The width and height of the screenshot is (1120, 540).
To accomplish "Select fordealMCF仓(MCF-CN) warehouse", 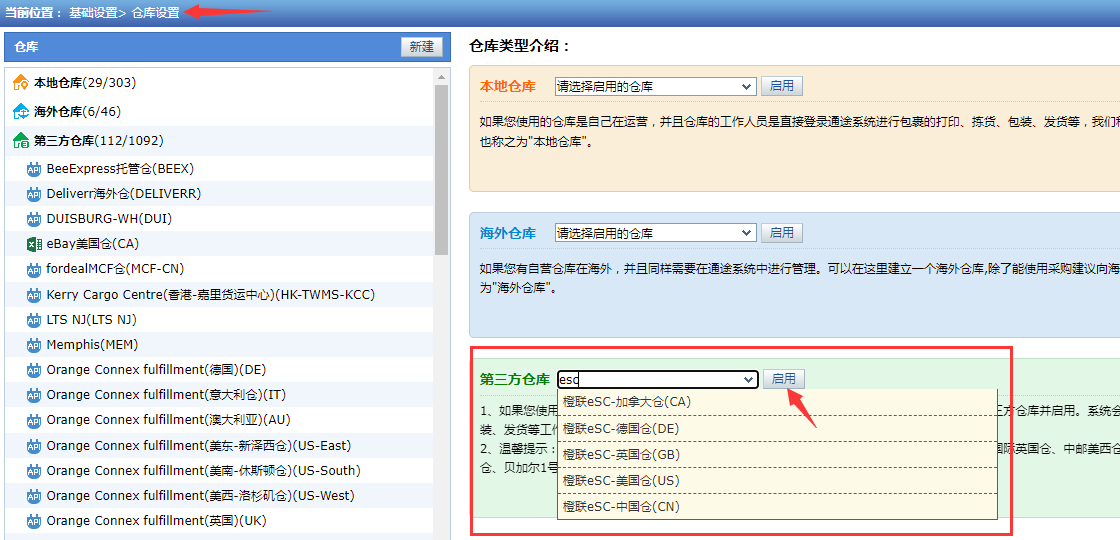I will tap(116, 269).
